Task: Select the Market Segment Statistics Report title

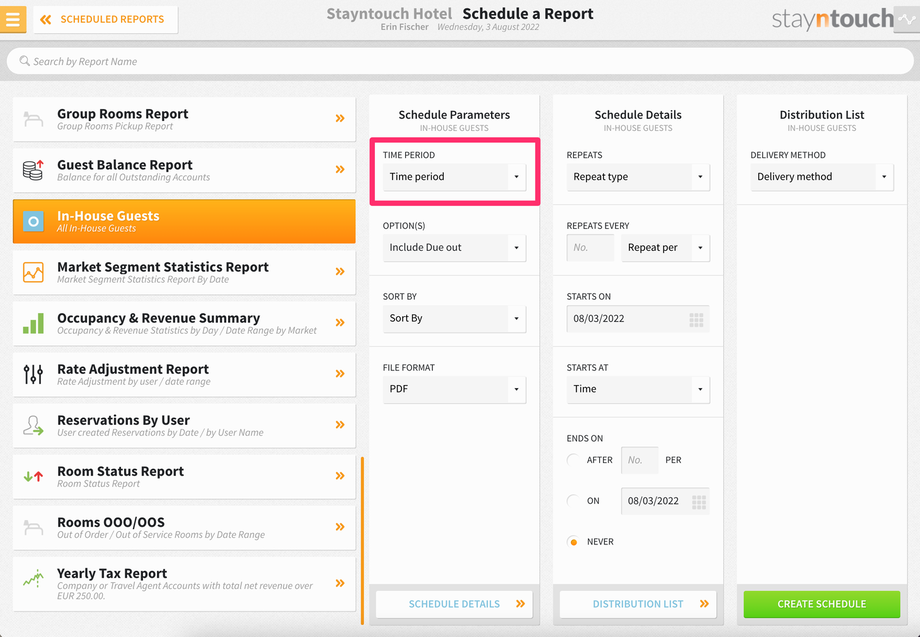Action: (x=163, y=267)
